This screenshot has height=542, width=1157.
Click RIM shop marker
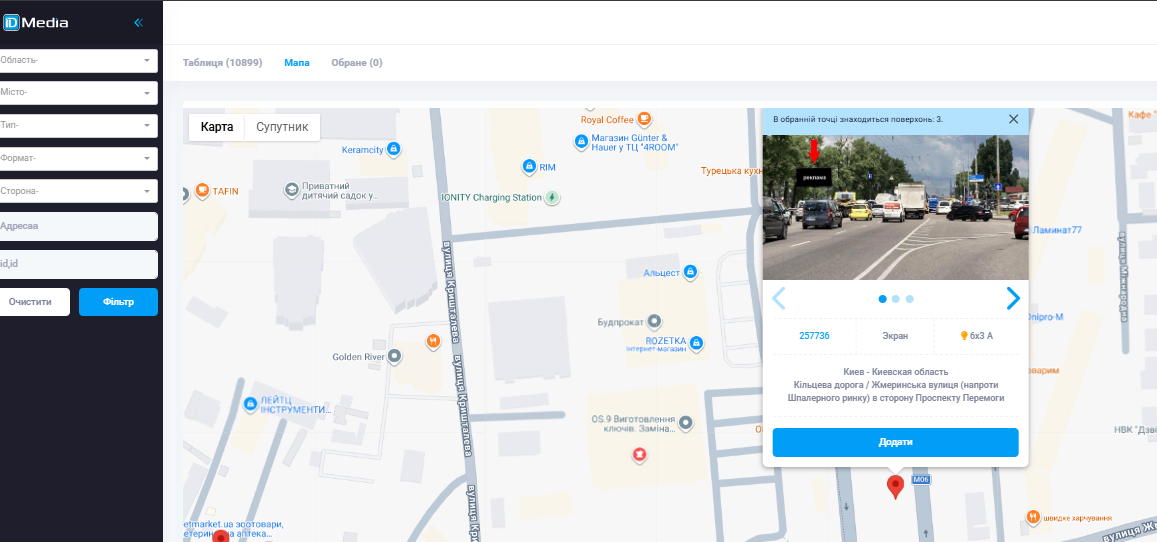(528, 167)
